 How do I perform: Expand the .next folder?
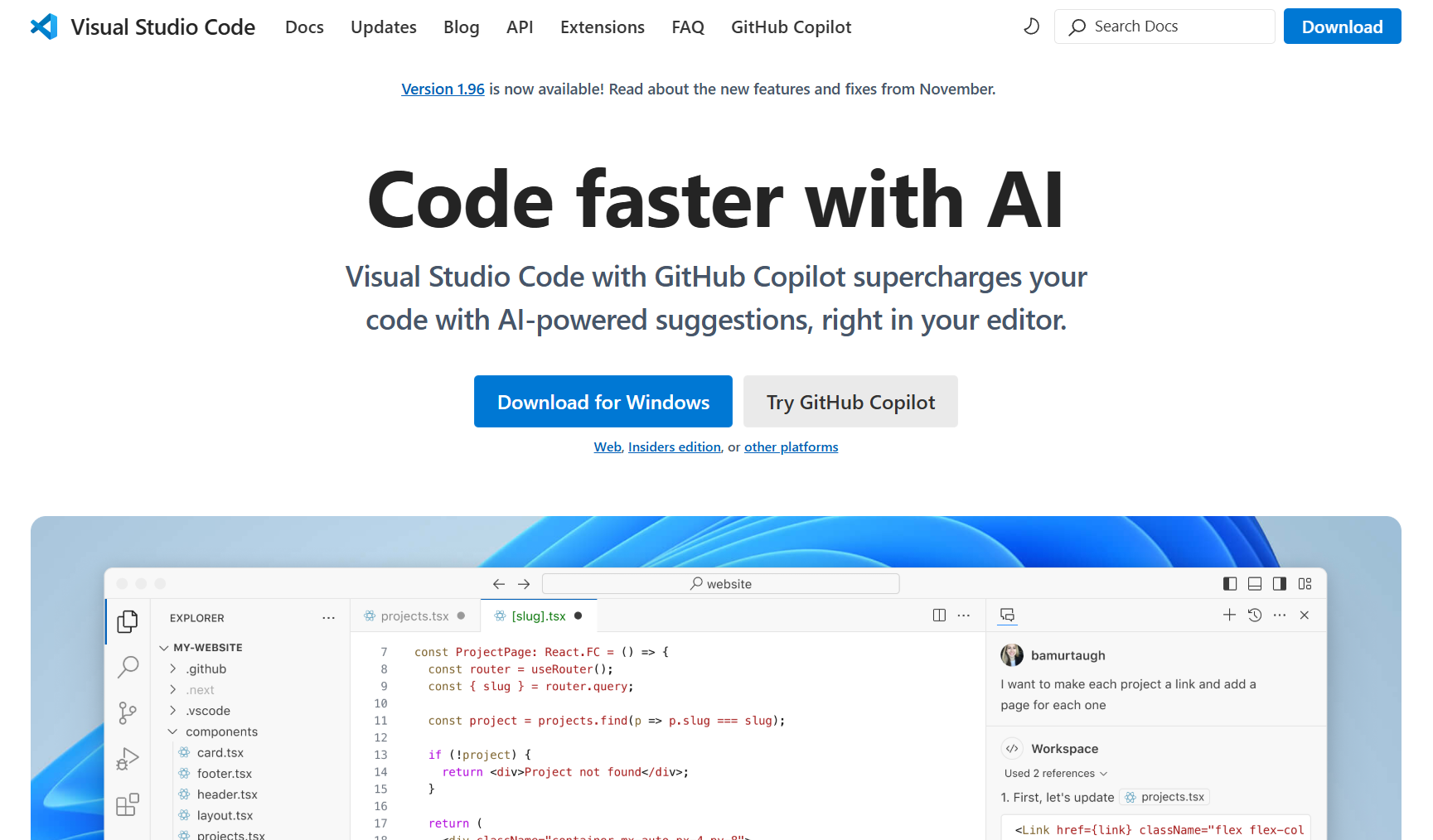pyautogui.click(x=172, y=689)
